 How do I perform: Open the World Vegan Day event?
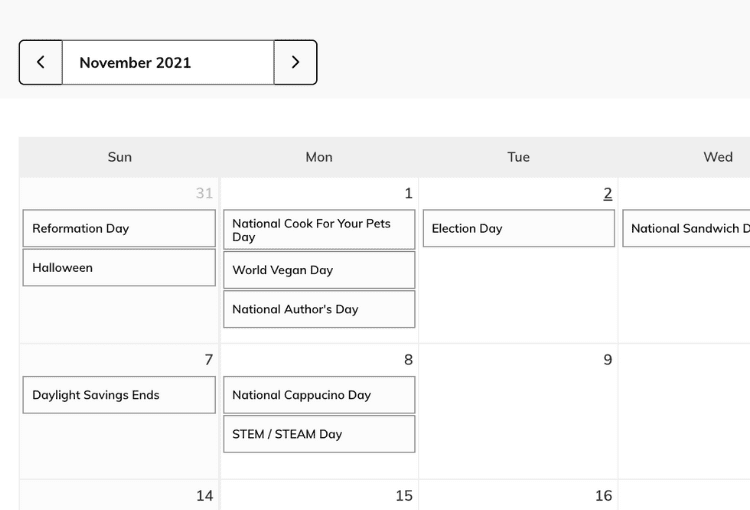click(x=319, y=270)
